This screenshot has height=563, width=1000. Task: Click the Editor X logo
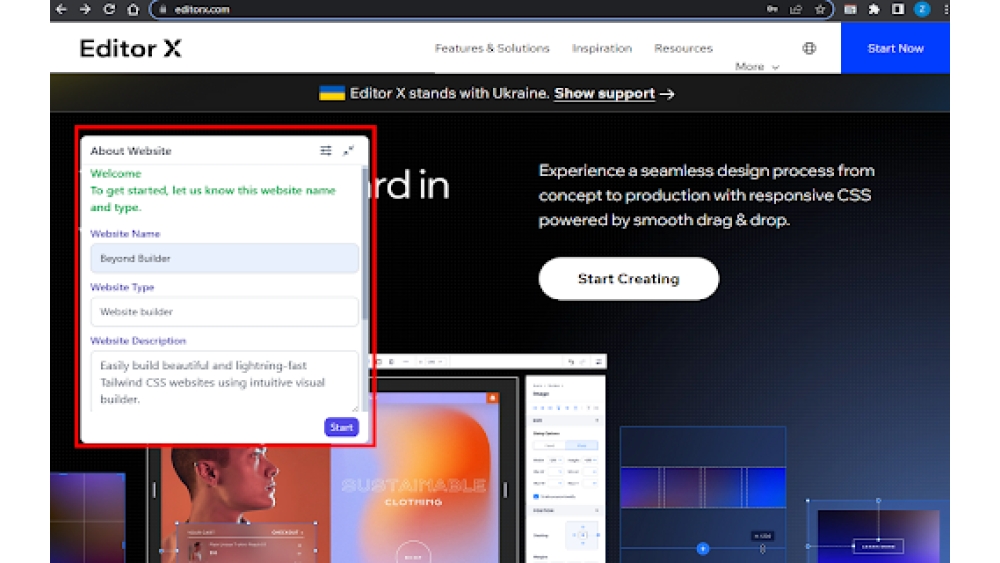point(131,48)
